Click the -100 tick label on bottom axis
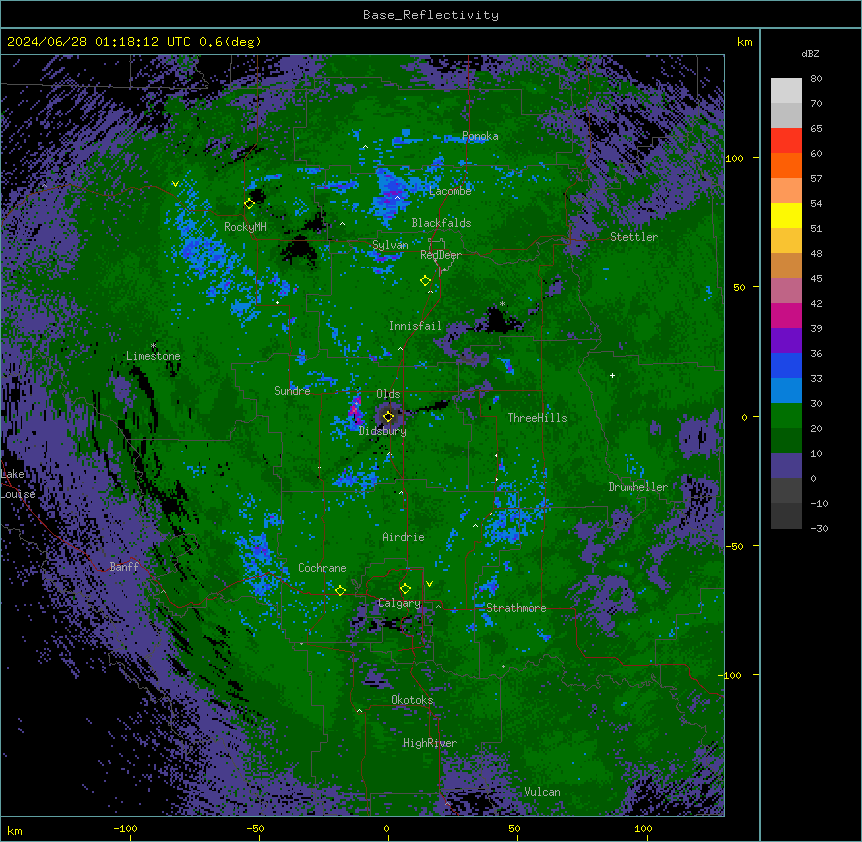The width and height of the screenshot is (862, 842). point(125,828)
